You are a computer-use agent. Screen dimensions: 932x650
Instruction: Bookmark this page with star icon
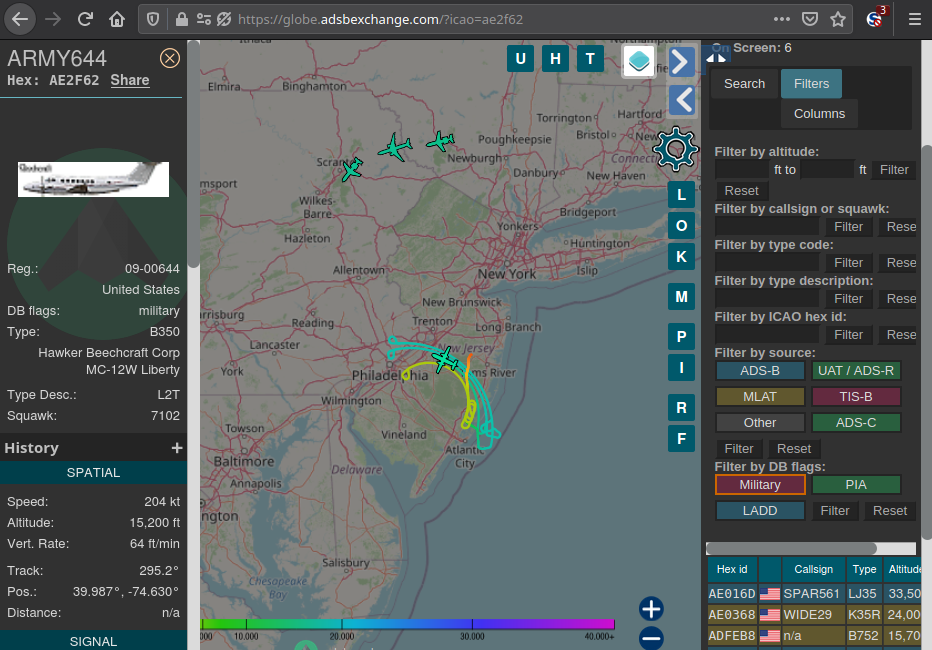838,20
